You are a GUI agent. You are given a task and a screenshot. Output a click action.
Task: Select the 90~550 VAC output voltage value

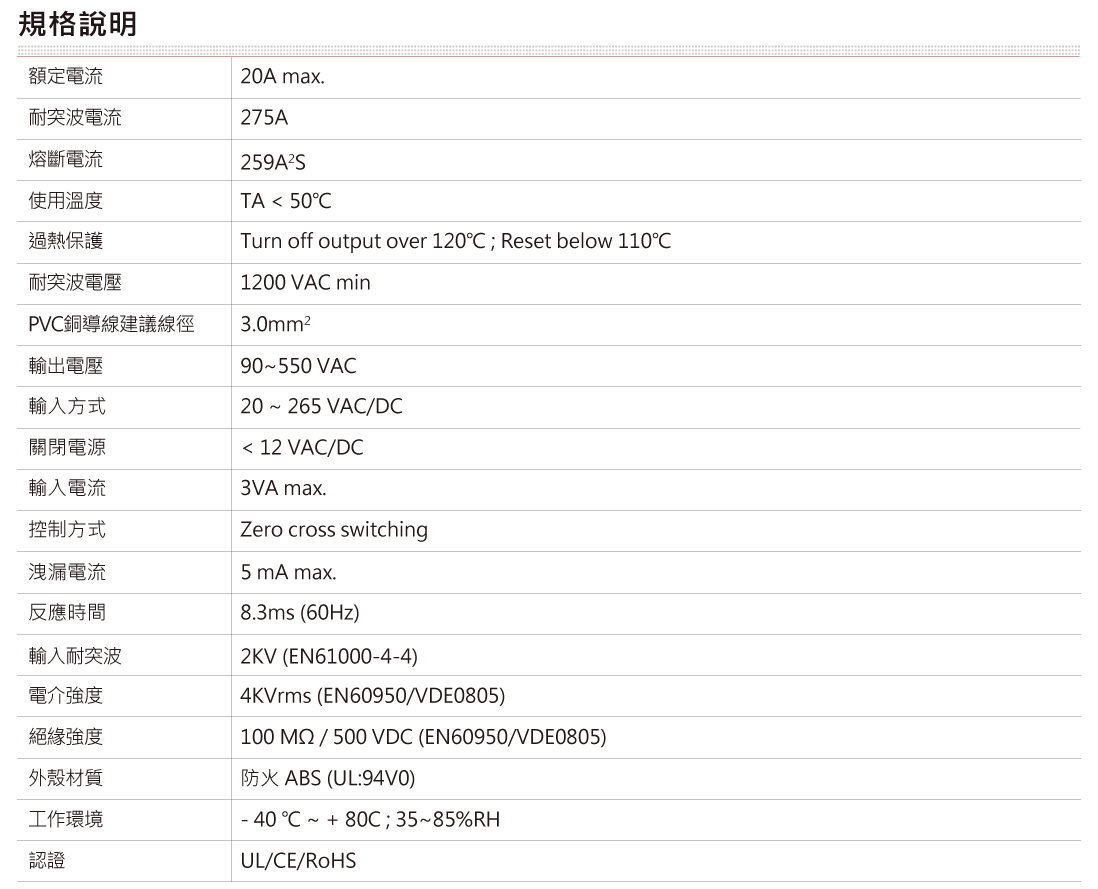[x=298, y=366]
